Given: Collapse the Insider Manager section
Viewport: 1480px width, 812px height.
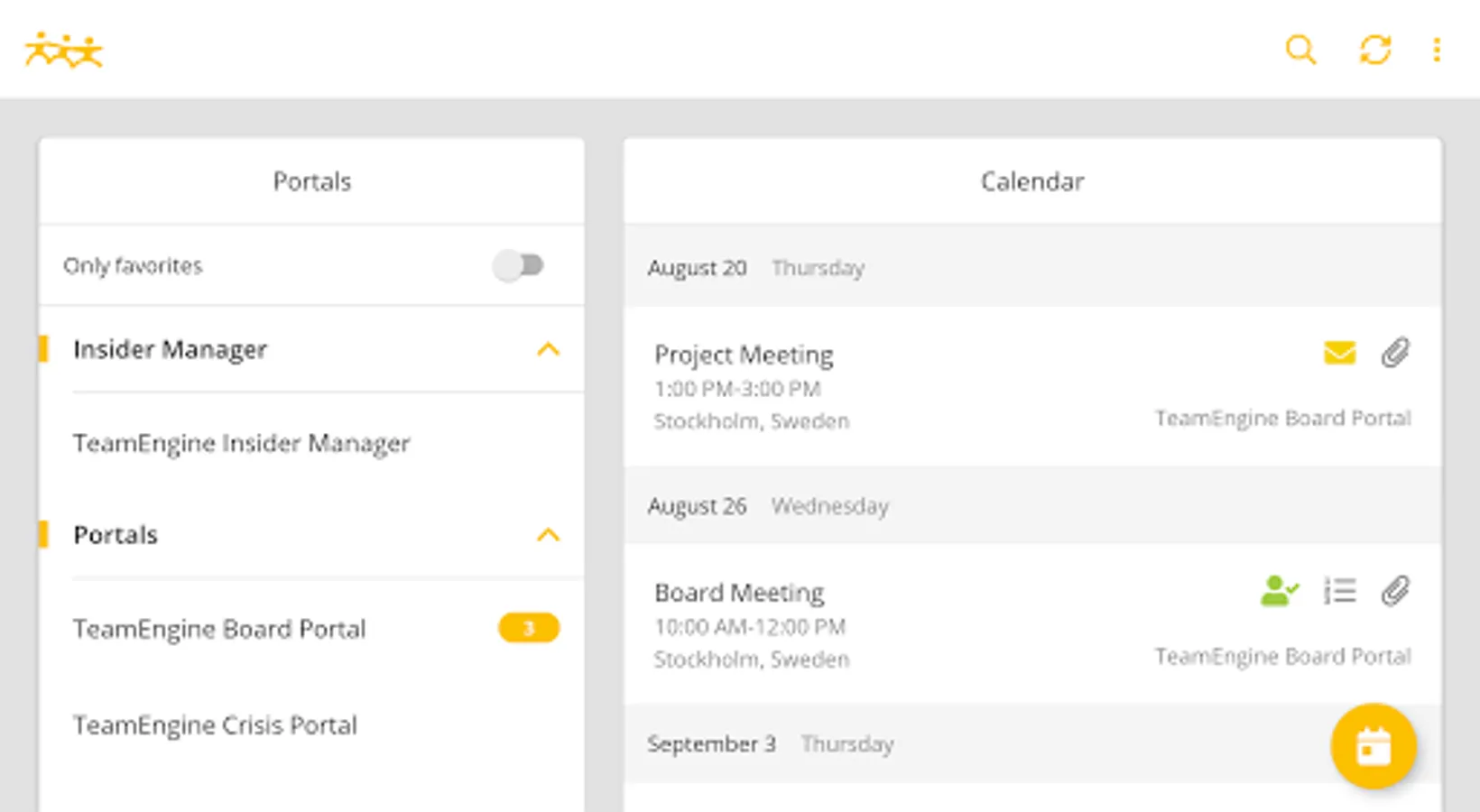Looking at the screenshot, I should (548, 349).
